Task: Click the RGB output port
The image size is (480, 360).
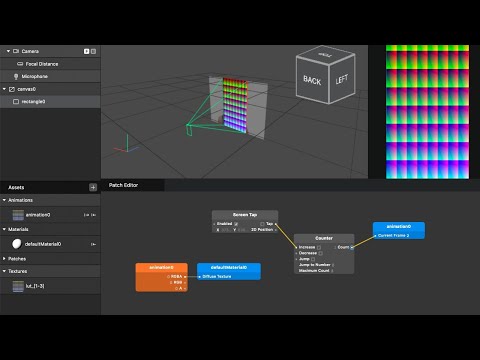Action: click(185, 282)
